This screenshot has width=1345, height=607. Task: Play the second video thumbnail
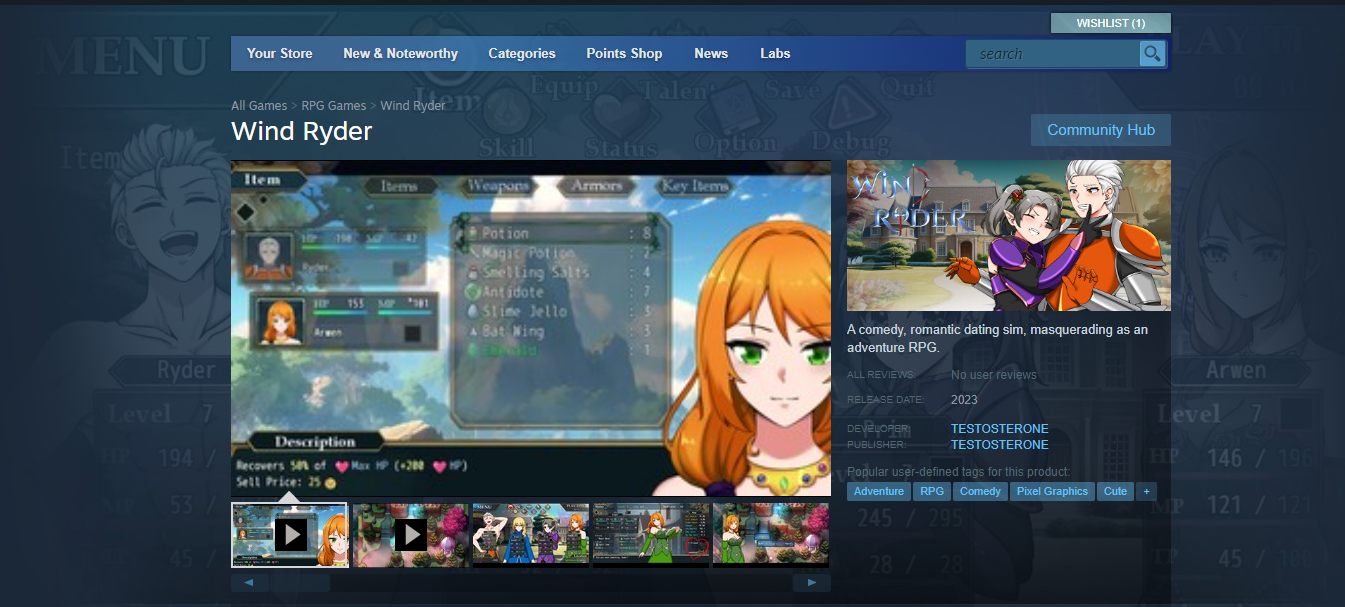(x=410, y=535)
